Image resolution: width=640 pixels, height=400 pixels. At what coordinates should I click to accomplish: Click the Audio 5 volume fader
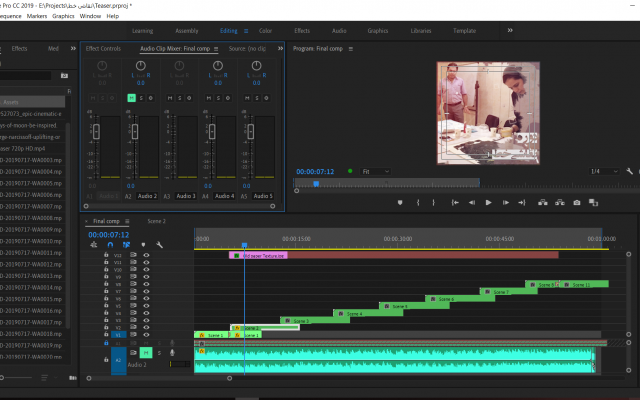tap(251, 131)
